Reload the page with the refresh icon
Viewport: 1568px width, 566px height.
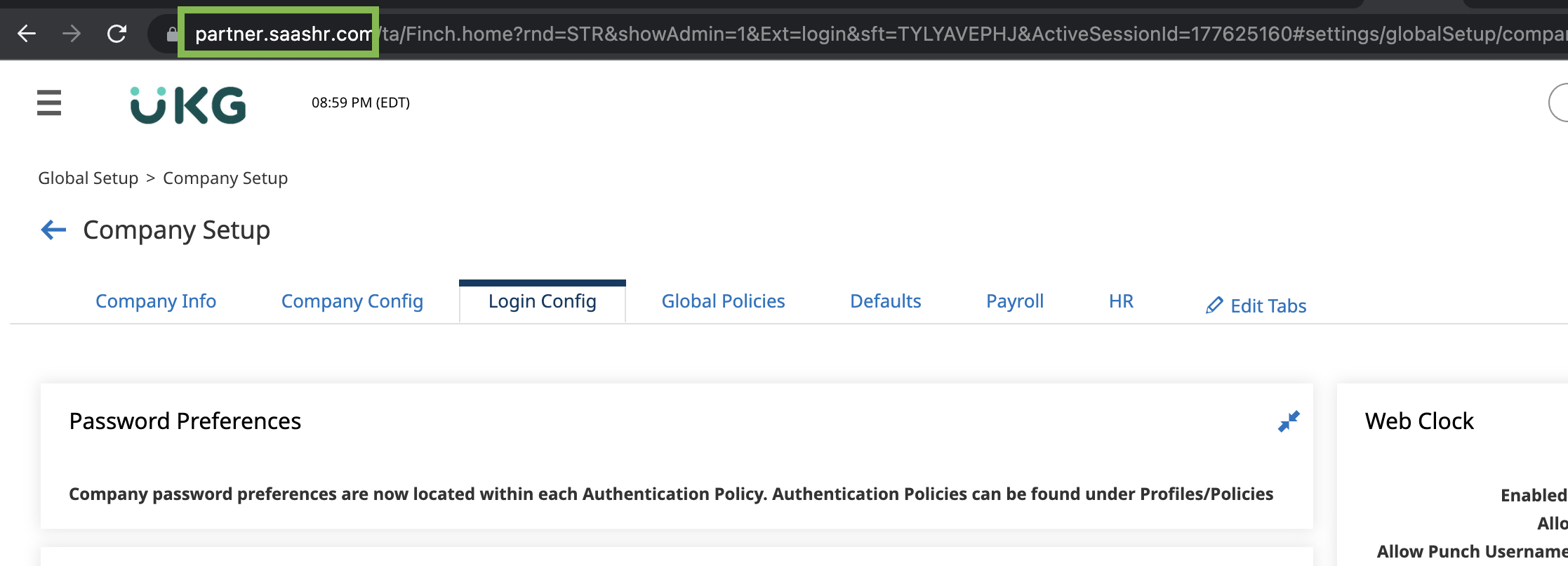click(x=117, y=33)
